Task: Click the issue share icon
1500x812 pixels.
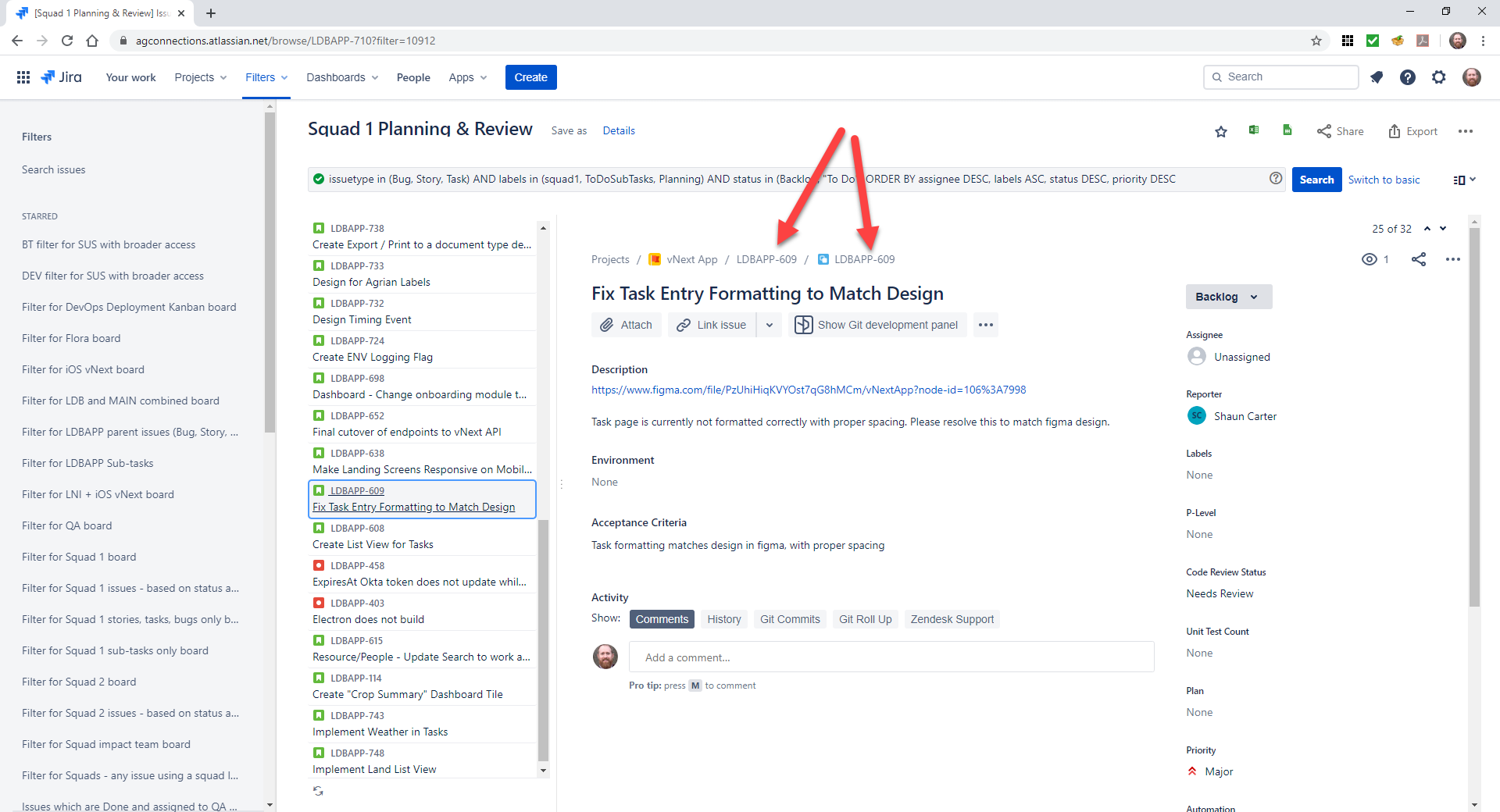Action: coord(1419,259)
